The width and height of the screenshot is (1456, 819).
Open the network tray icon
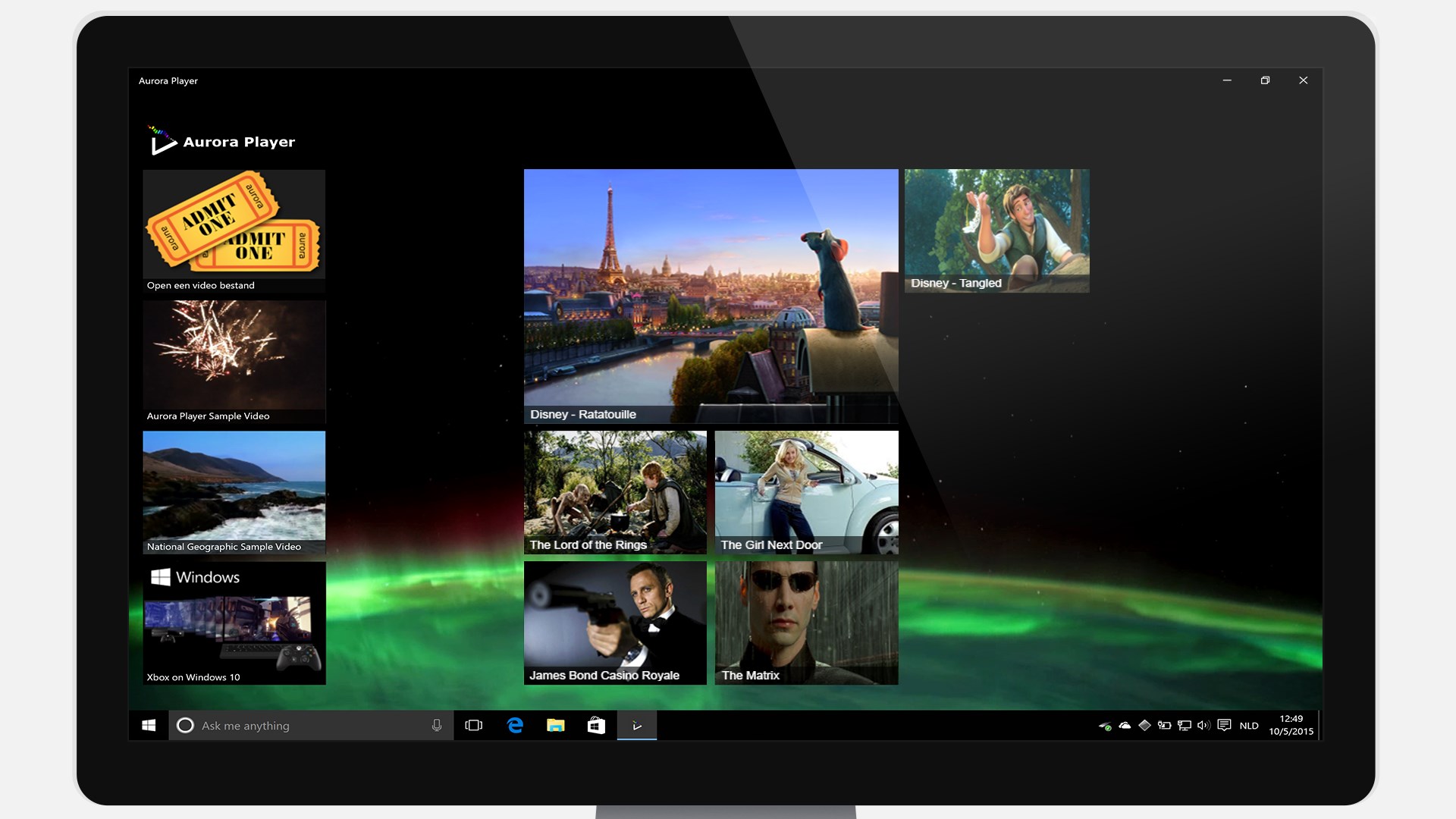(1184, 726)
